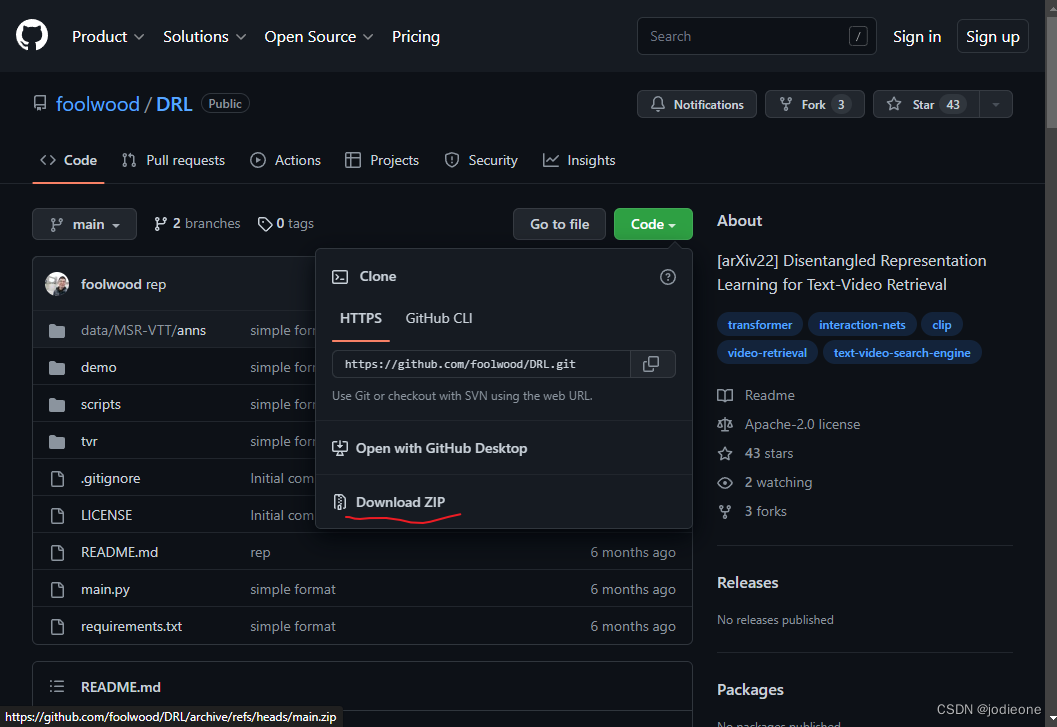Viewport: 1057px width, 727px height.
Task: Click the Fork button
Action: click(814, 104)
